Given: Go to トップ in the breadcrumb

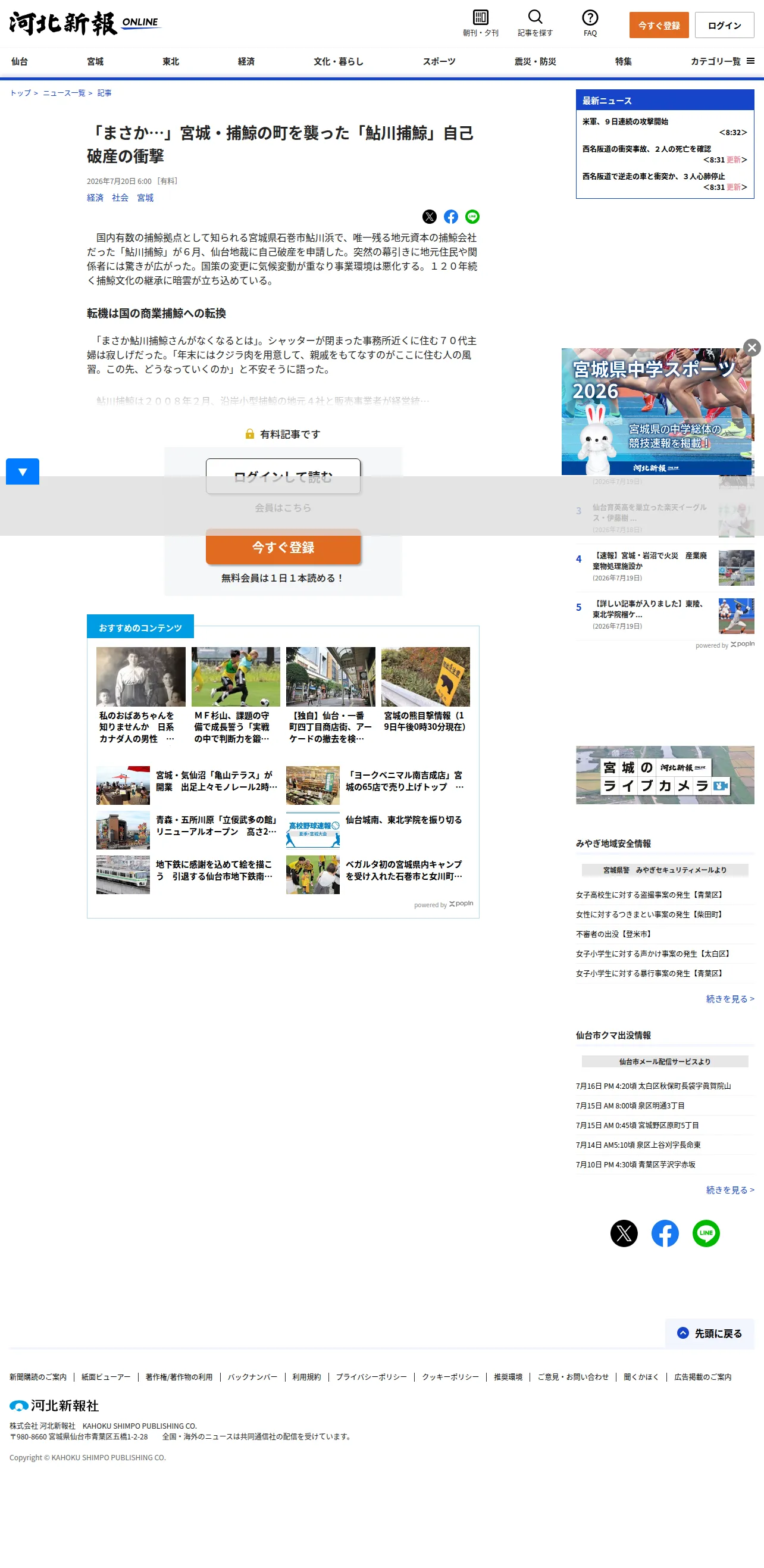Looking at the screenshot, I should tap(20, 93).
